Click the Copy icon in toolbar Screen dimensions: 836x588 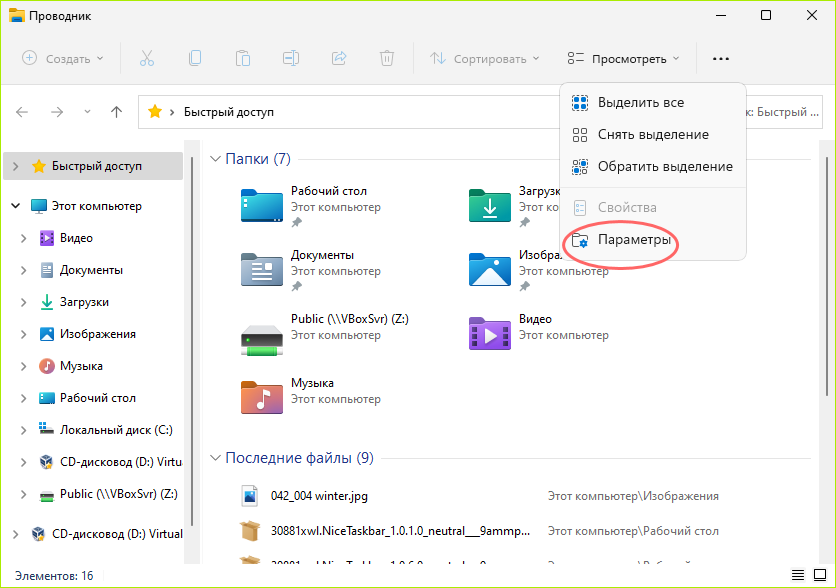coord(195,58)
